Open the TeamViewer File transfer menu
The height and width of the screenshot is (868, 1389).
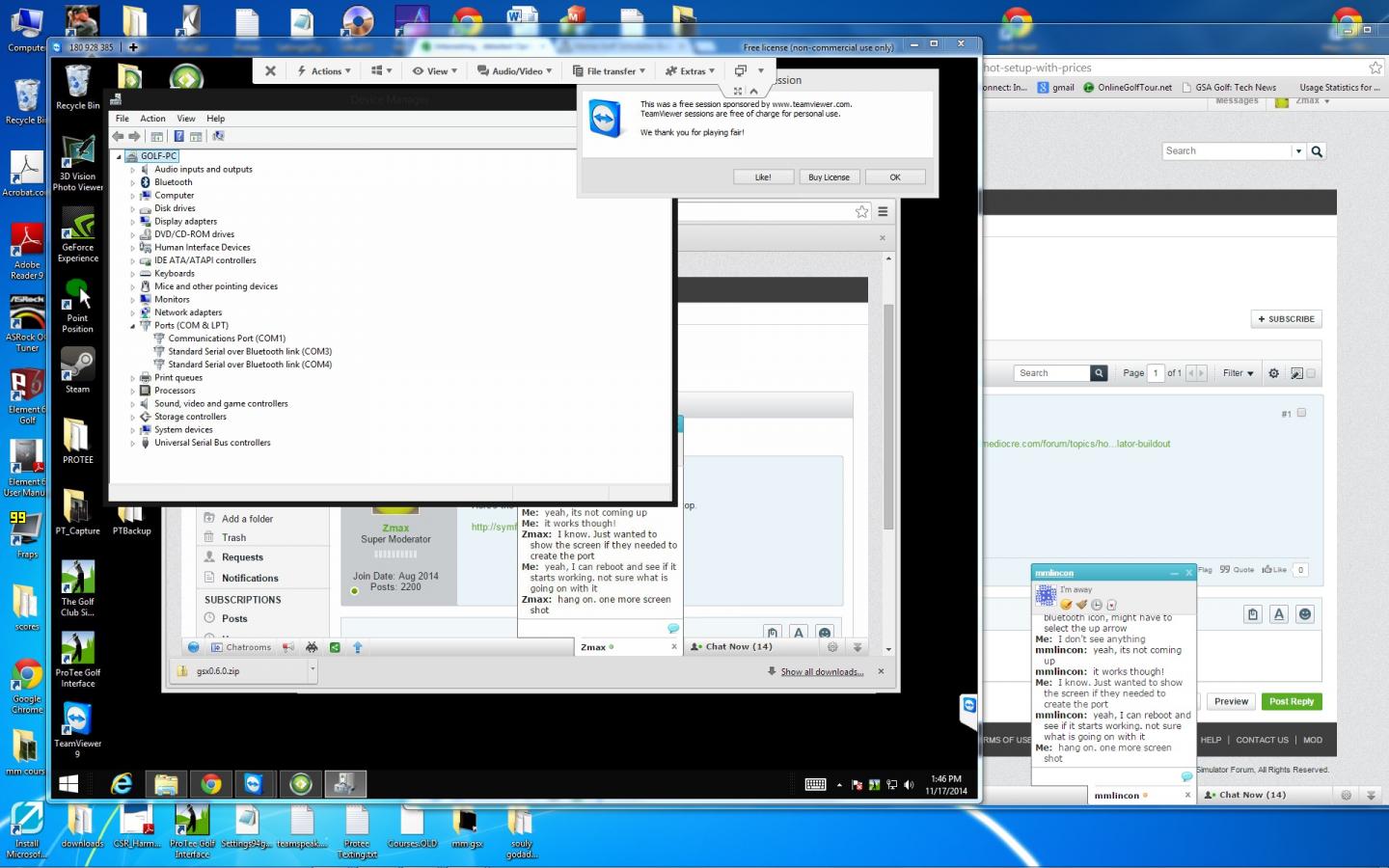coord(609,71)
